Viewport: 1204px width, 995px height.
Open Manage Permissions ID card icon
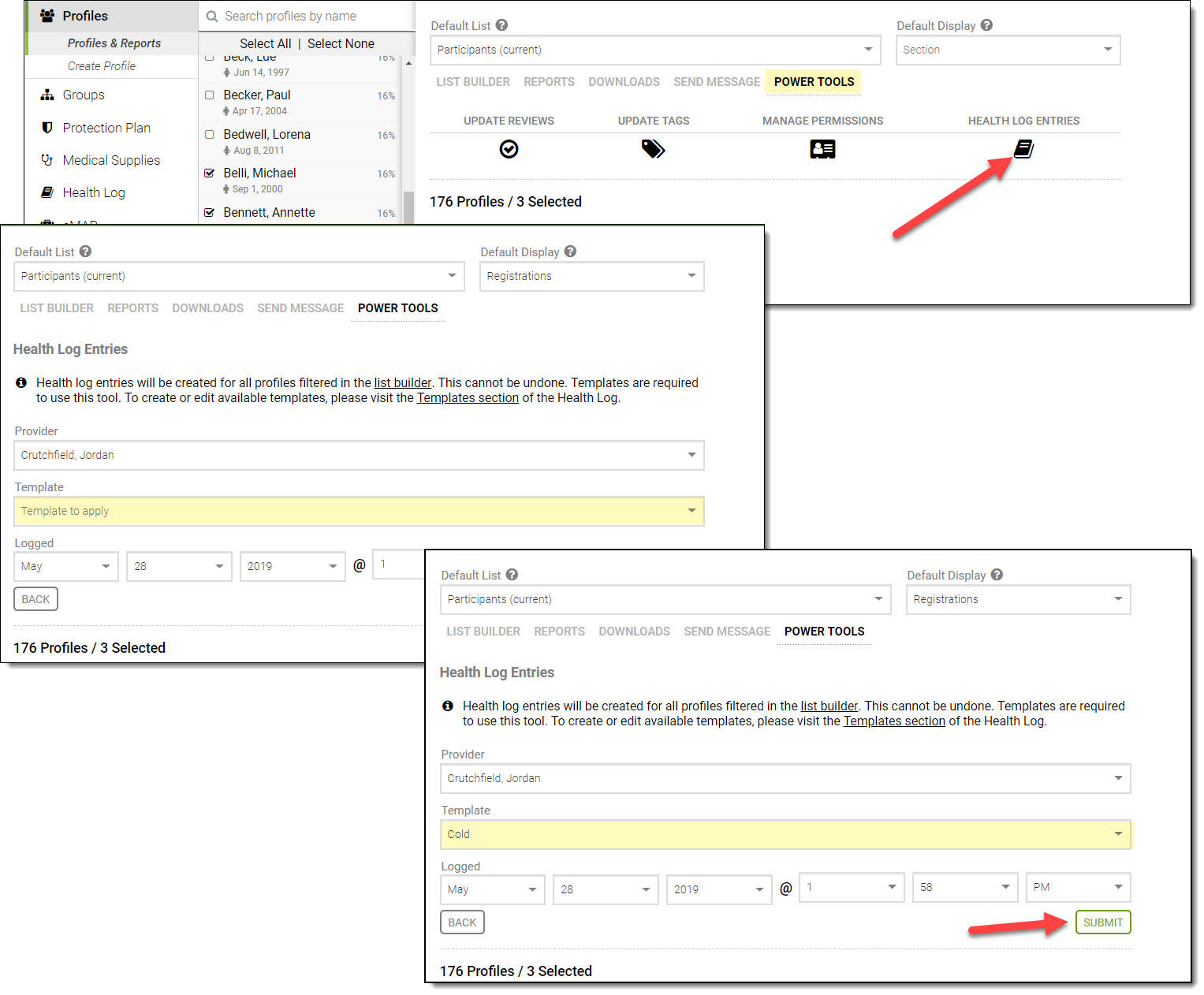tap(822, 149)
